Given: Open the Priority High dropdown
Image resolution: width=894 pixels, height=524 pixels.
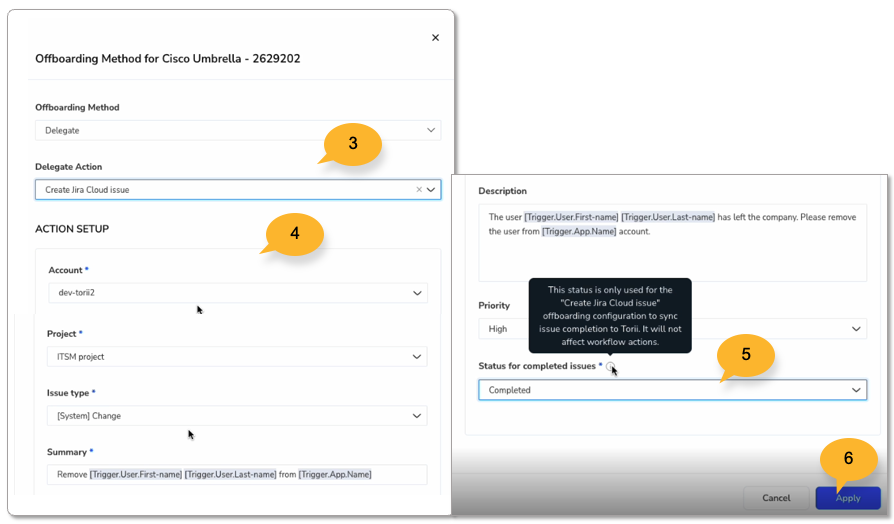Looking at the screenshot, I should point(672,329).
